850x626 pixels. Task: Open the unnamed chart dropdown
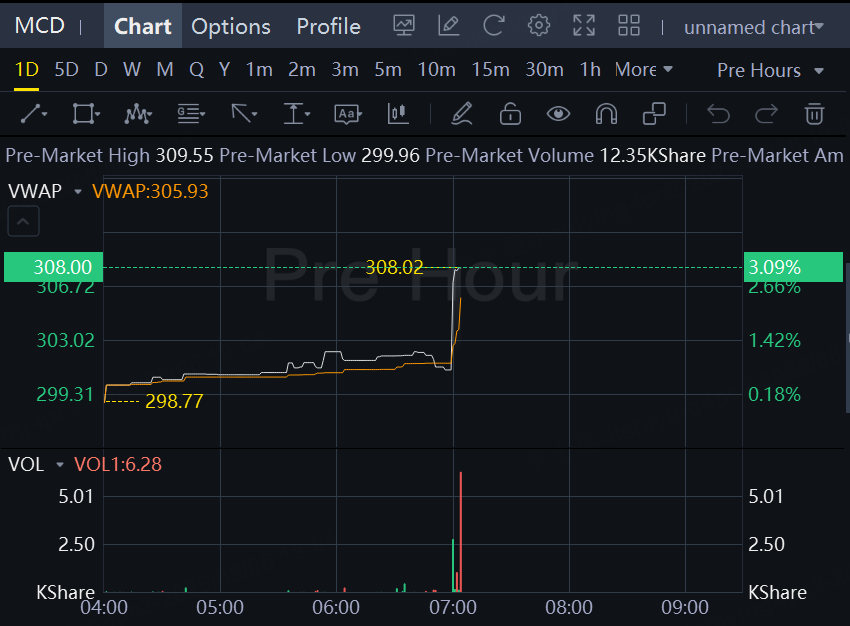point(754,27)
